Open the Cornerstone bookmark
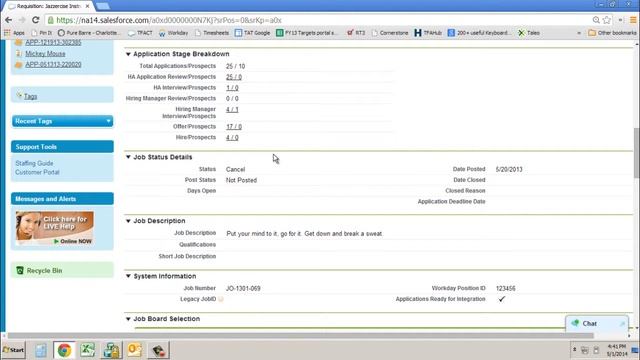The width and height of the screenshot is (640, 360). [x=390, y=33]
